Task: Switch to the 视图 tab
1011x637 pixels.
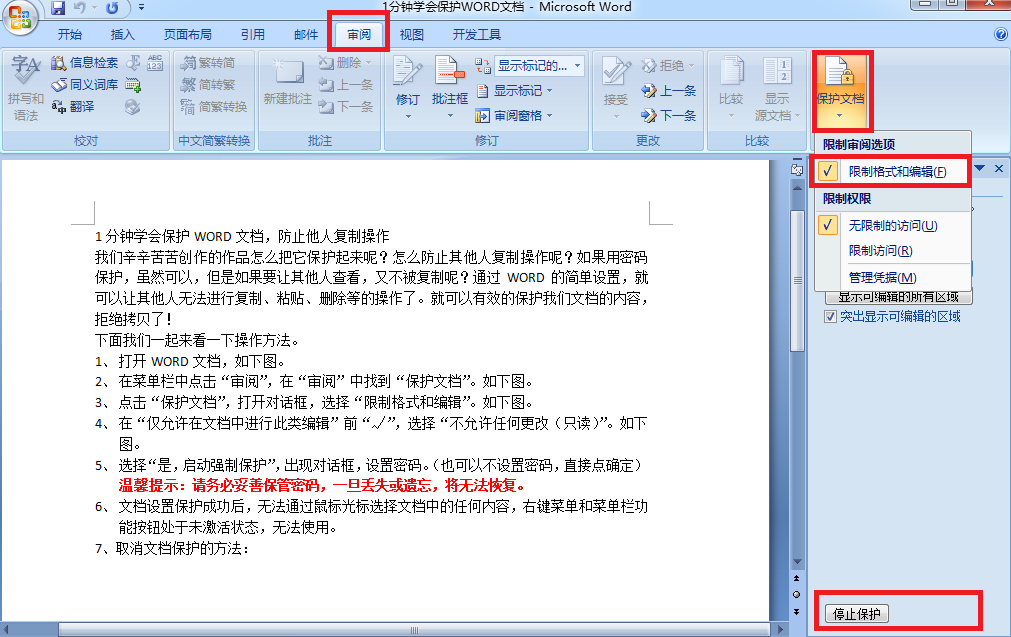Action: click(x=411, y=35)
